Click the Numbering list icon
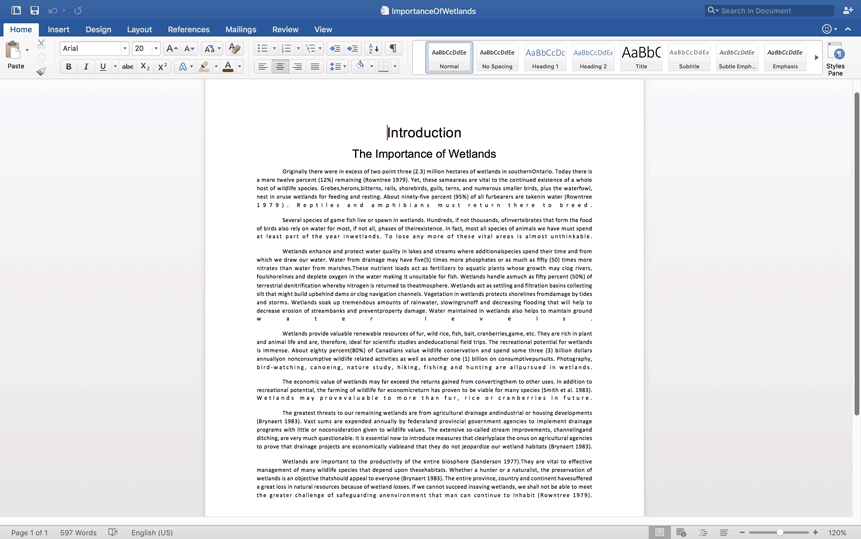Screen dimensions: 861x539 click(286, 48)
